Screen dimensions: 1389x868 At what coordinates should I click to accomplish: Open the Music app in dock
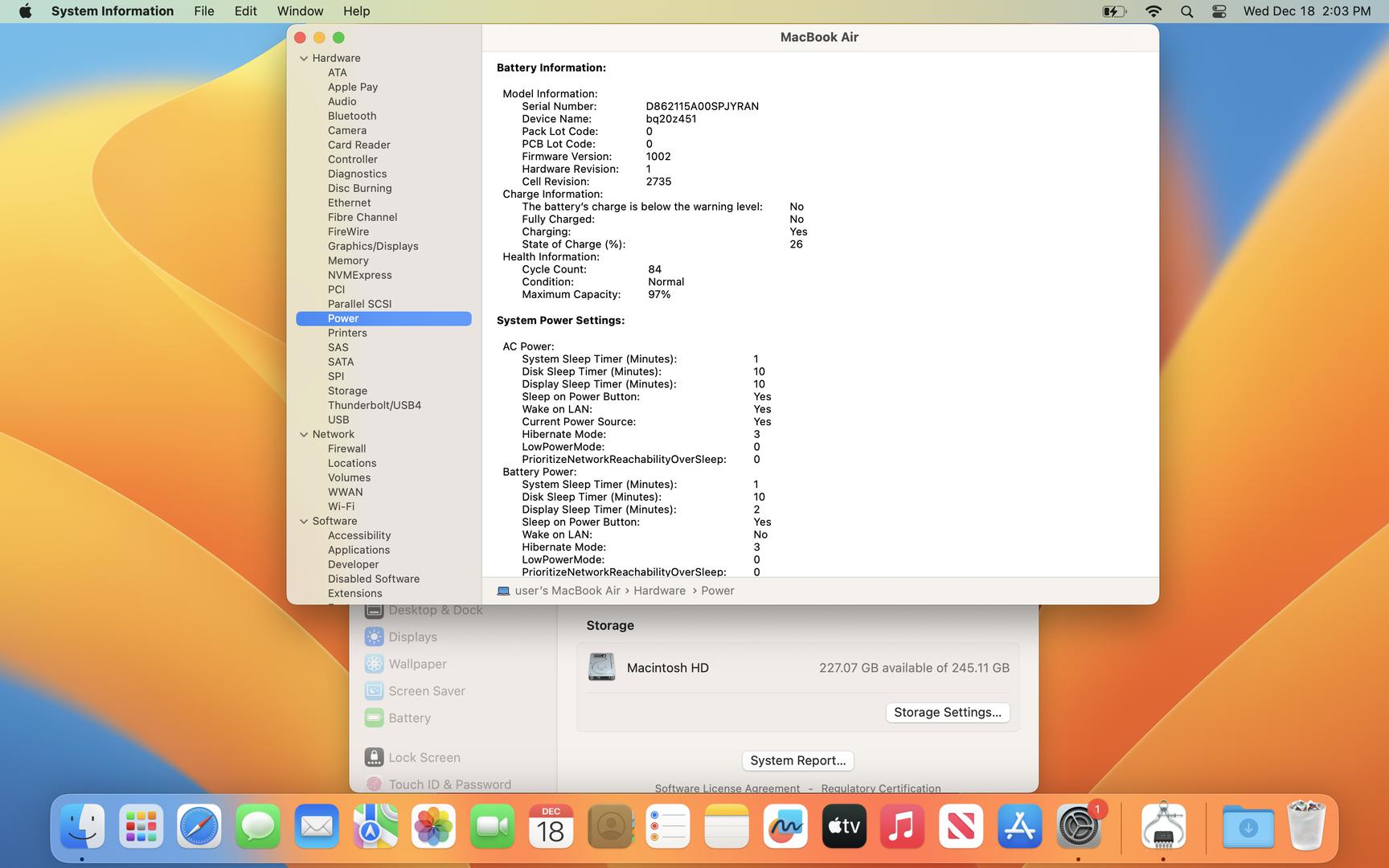(902, 826)
